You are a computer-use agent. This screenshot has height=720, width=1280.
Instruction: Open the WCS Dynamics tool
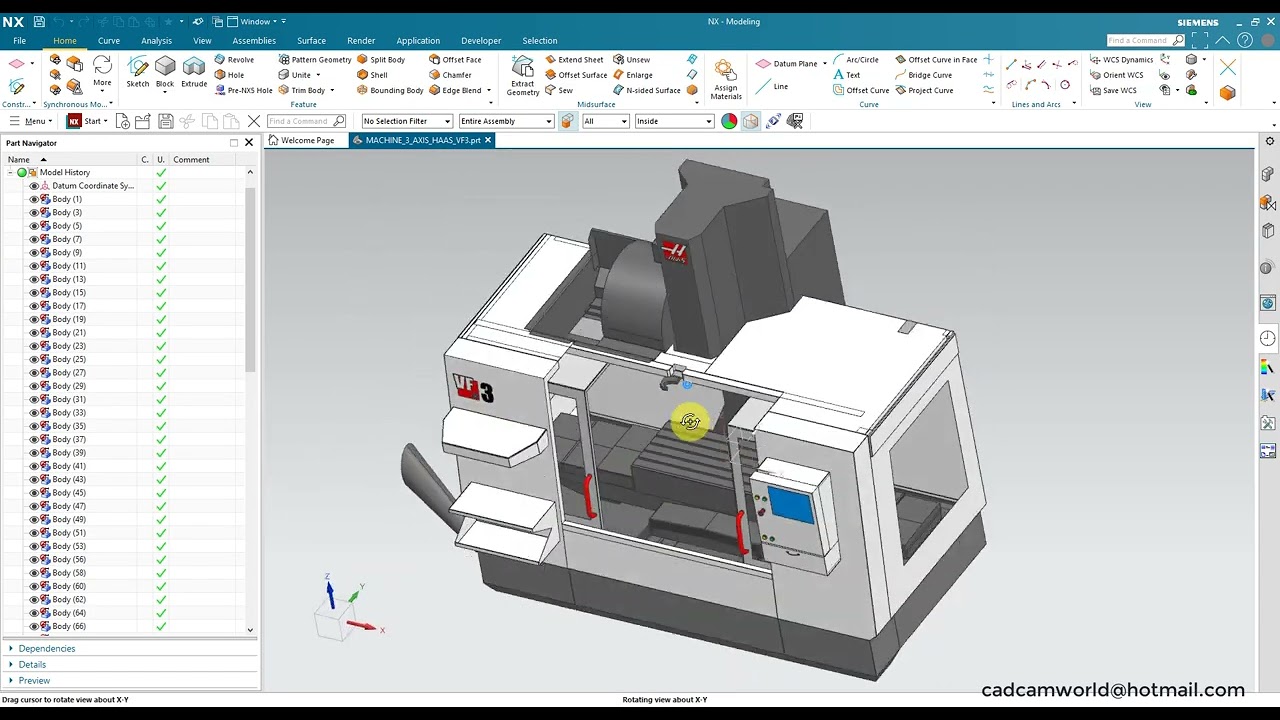coord(1121,60)
